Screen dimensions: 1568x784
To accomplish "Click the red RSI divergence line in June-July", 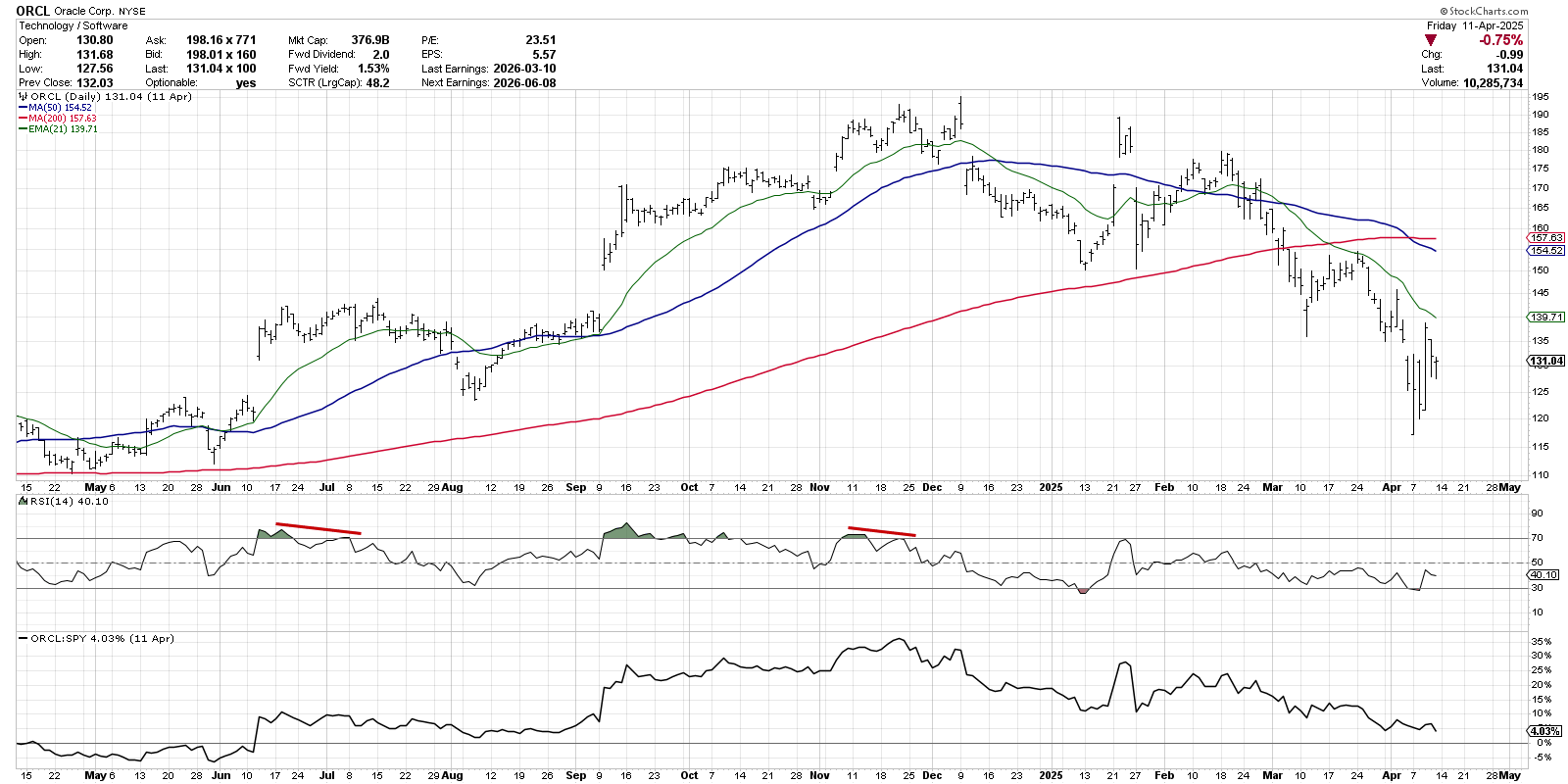I will pos(318,528).
